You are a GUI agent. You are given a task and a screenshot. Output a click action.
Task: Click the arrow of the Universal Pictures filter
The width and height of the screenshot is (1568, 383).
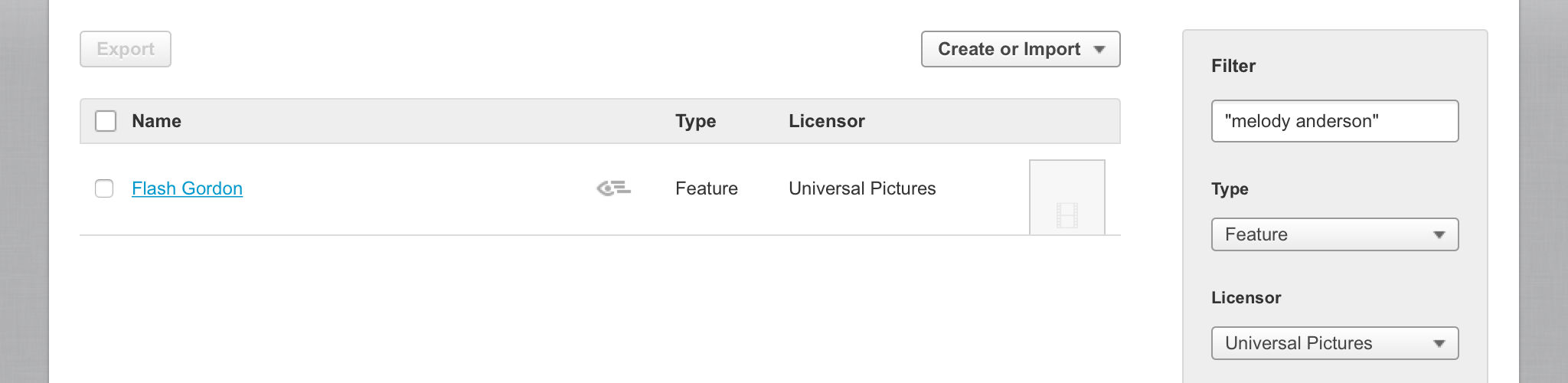click(x=1439, y=343)
